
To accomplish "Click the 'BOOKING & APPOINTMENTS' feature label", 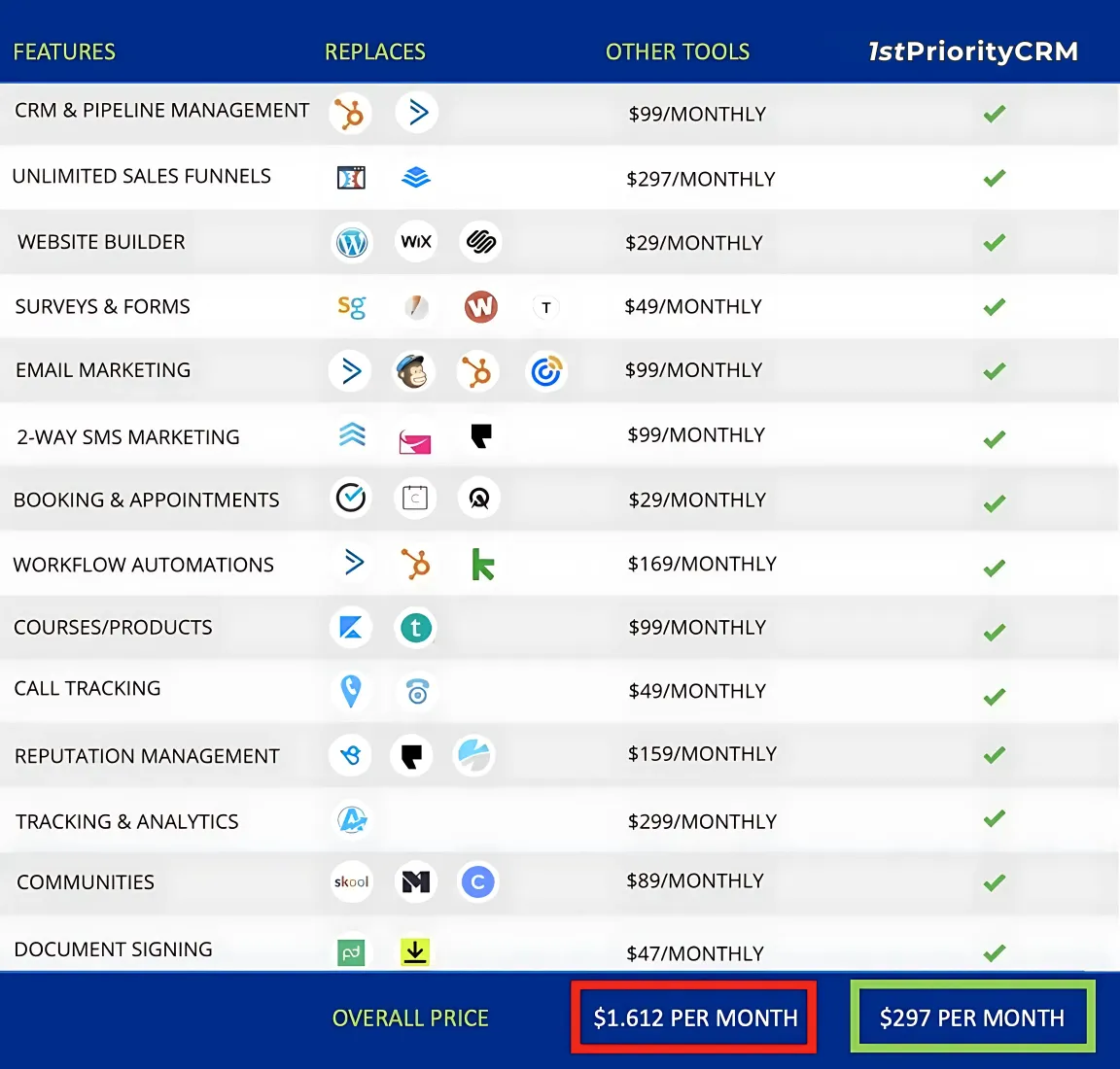I will click(147, 500).
